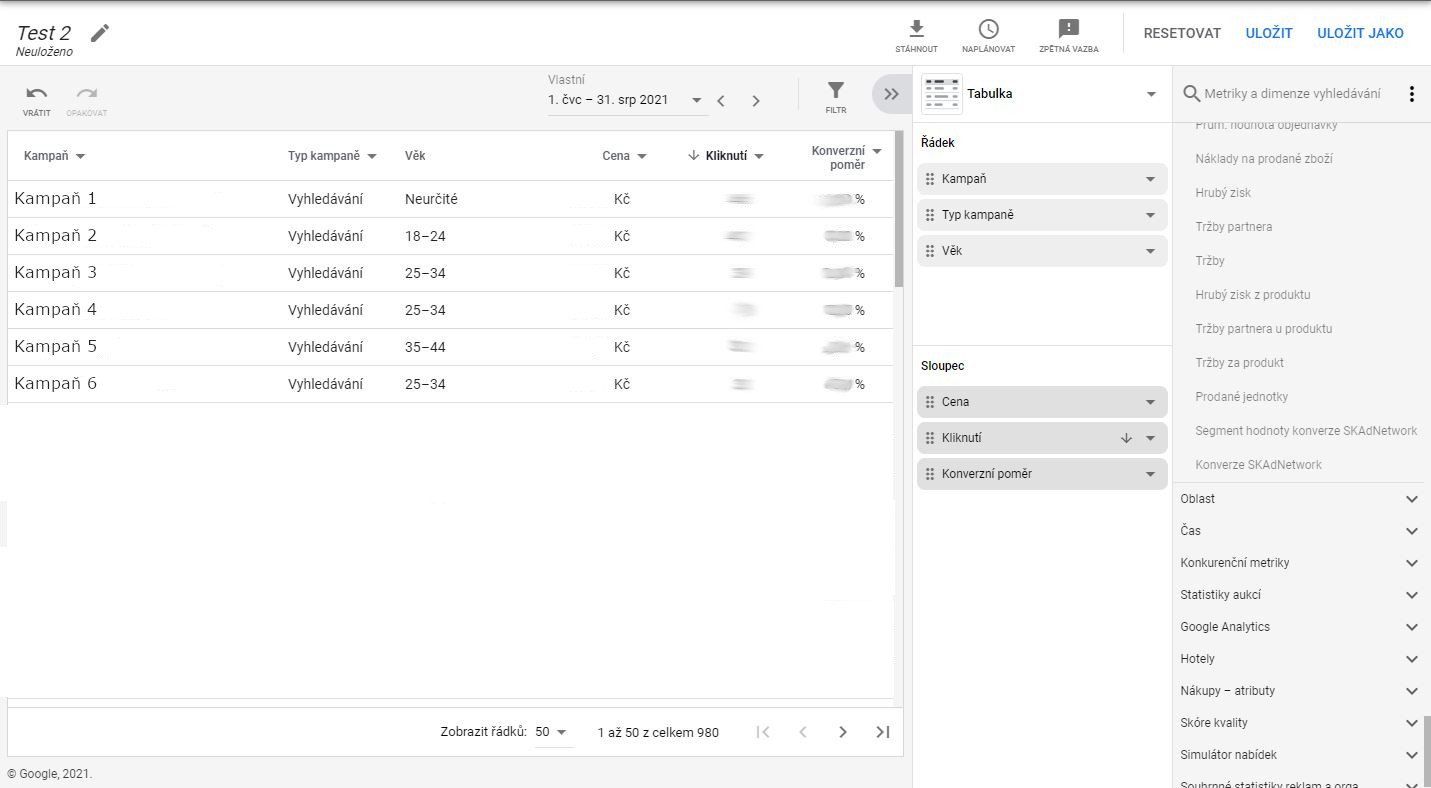Viewport: 1431px width, 788px height.
Task: Open the three-dot menu beside metrics search
Action: pyautogui.click(x=1411, y=94)
